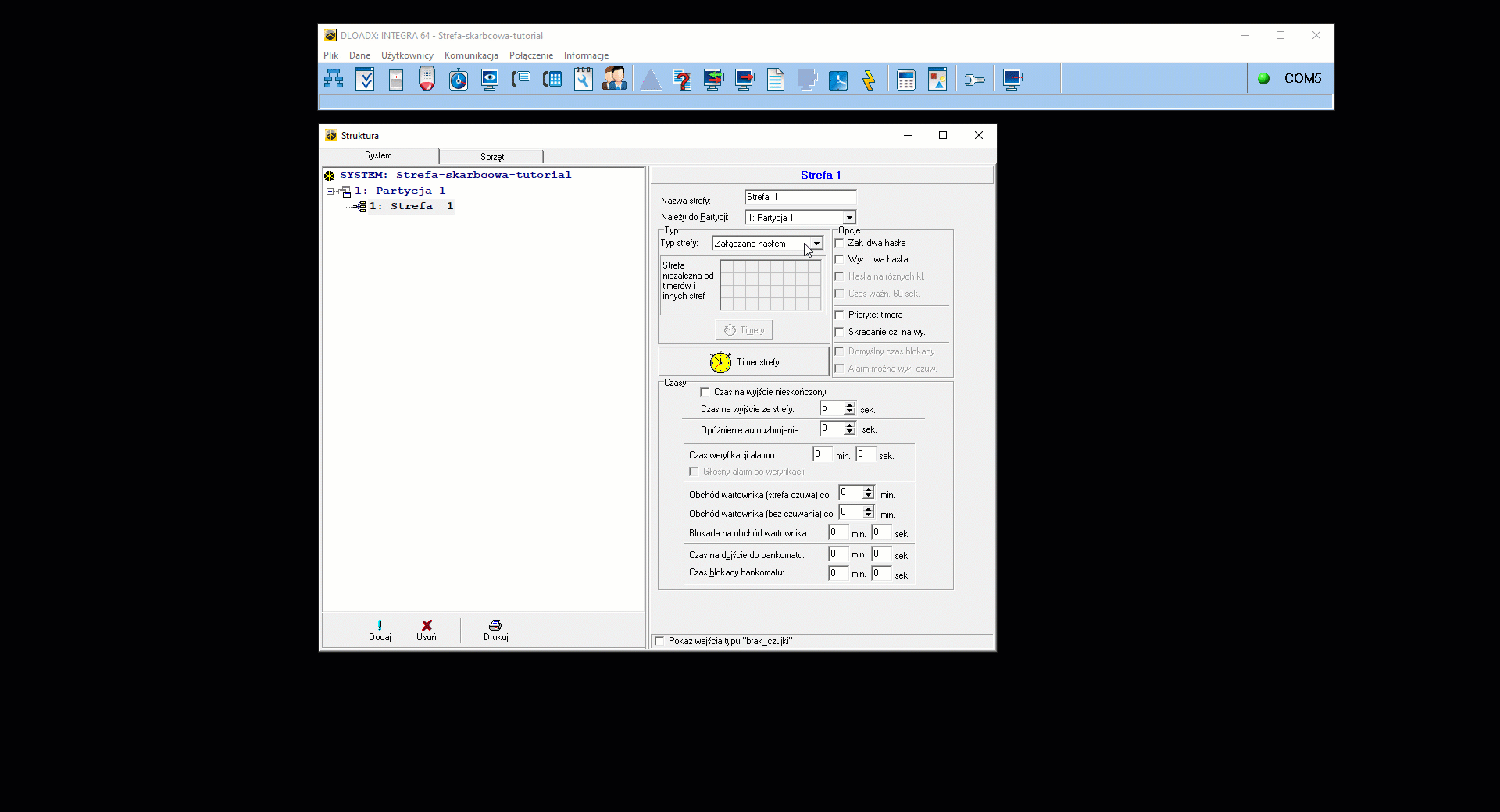
Task: Open the blue clock toolbar icon
Action: tap(837, 79)
